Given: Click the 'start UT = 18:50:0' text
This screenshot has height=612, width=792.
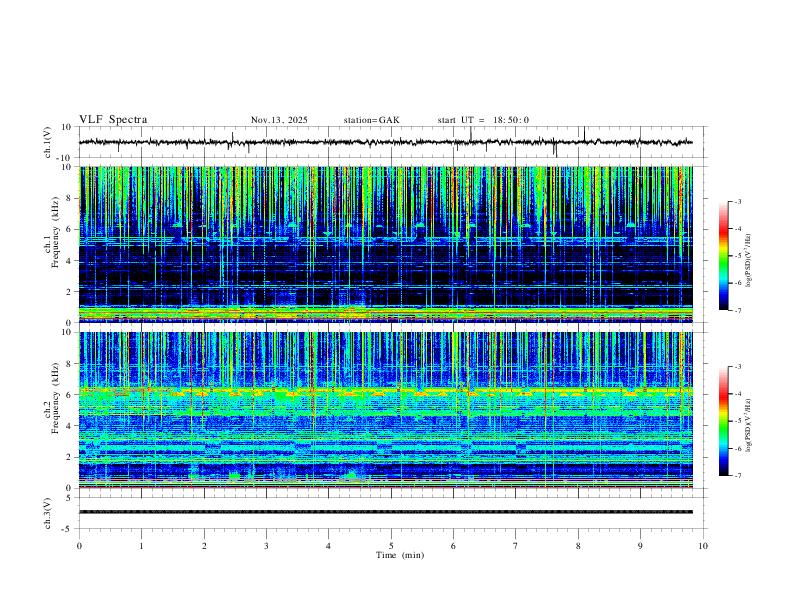Looking at the screenshot, I should click(x=483, y=120).
